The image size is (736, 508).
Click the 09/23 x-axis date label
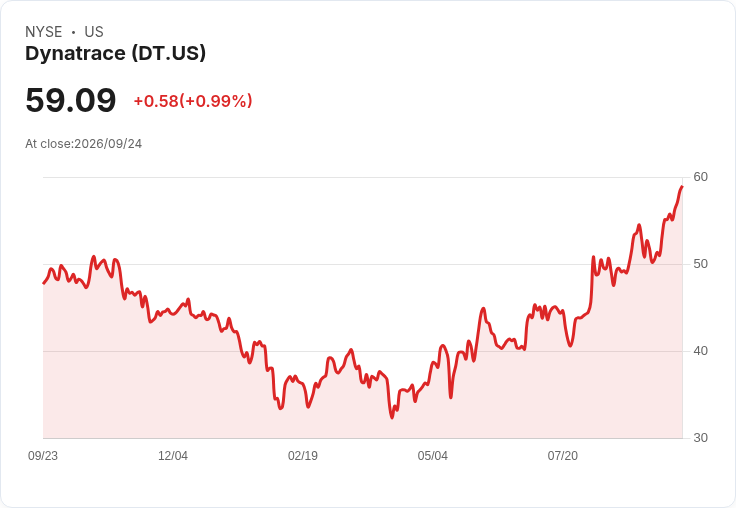tap(43, 455)
